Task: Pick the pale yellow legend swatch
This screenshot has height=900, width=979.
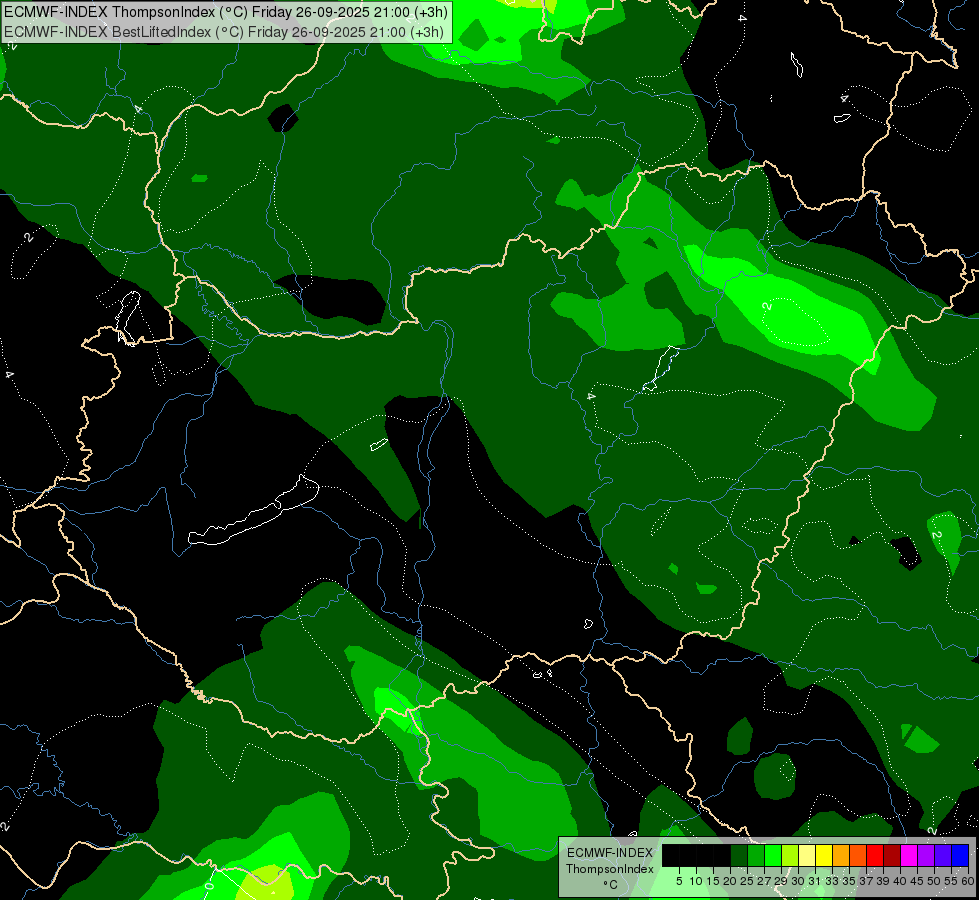Action: (807, 855)
